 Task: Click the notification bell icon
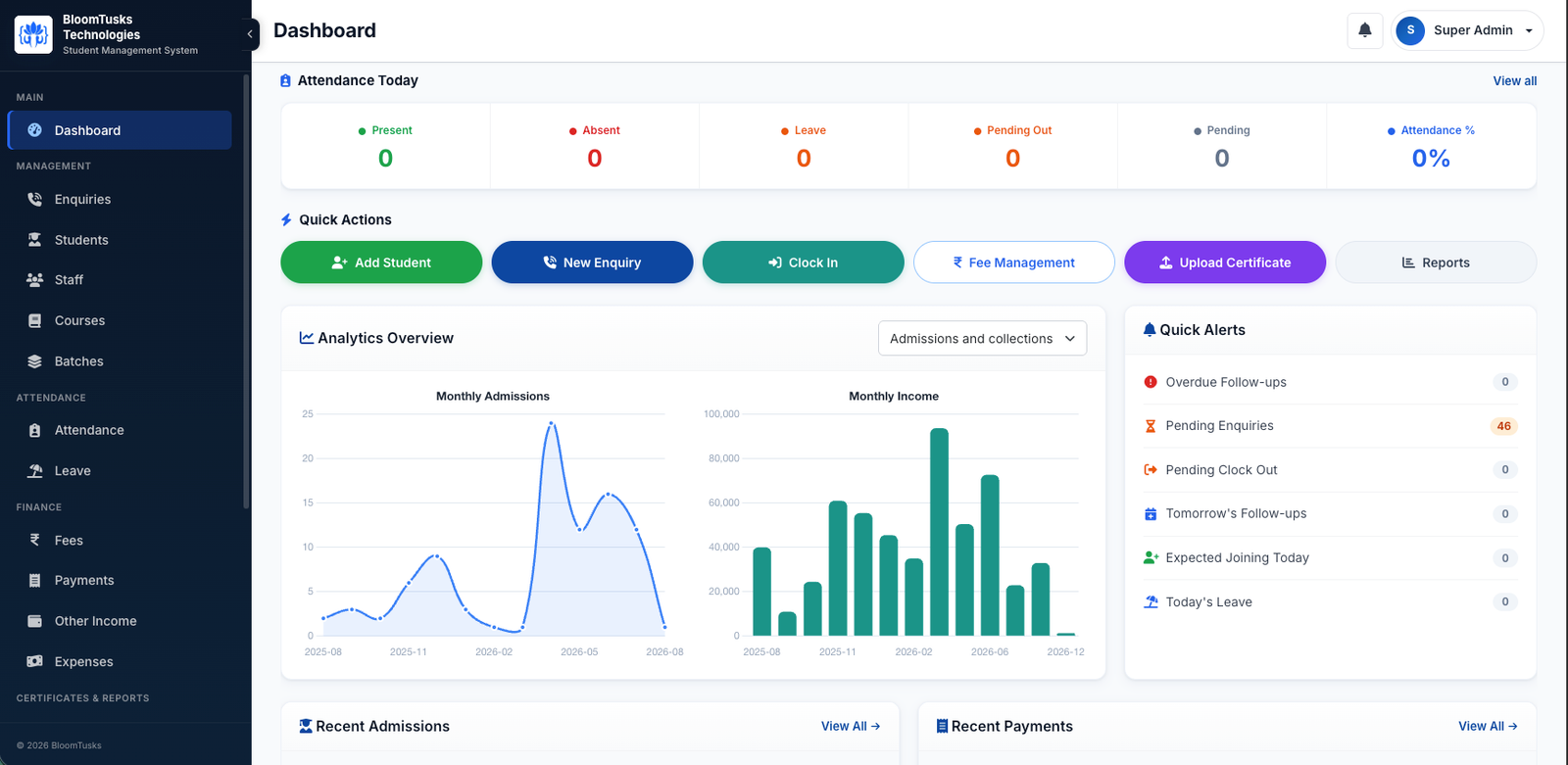point(1365,30)
